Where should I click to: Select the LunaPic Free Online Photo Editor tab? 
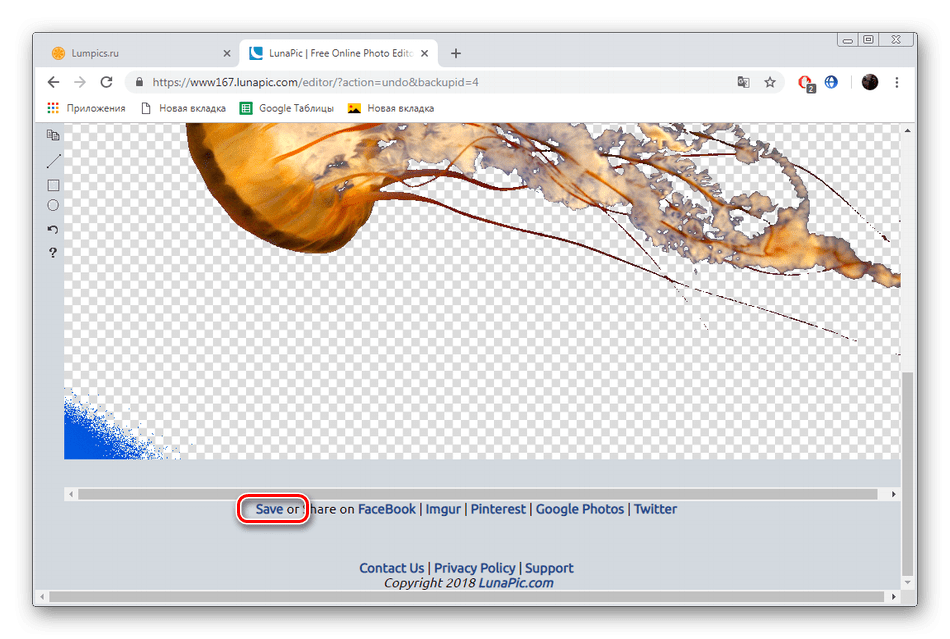(x=339, y=53)
